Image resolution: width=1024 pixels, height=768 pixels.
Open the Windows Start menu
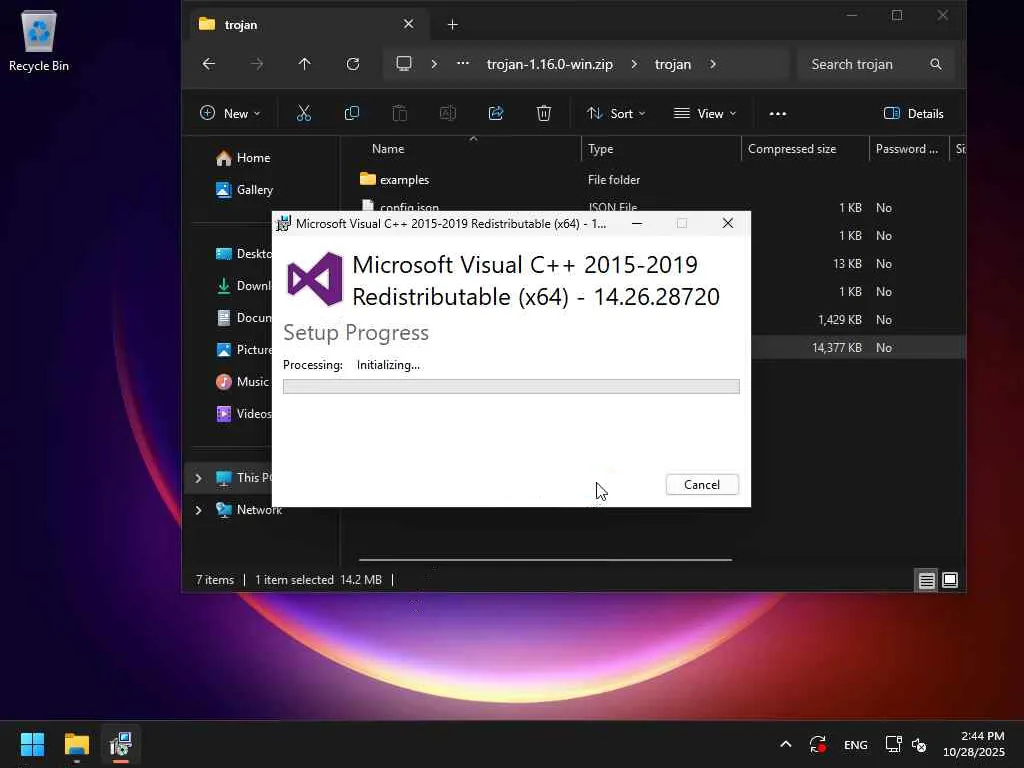point(32,744)
